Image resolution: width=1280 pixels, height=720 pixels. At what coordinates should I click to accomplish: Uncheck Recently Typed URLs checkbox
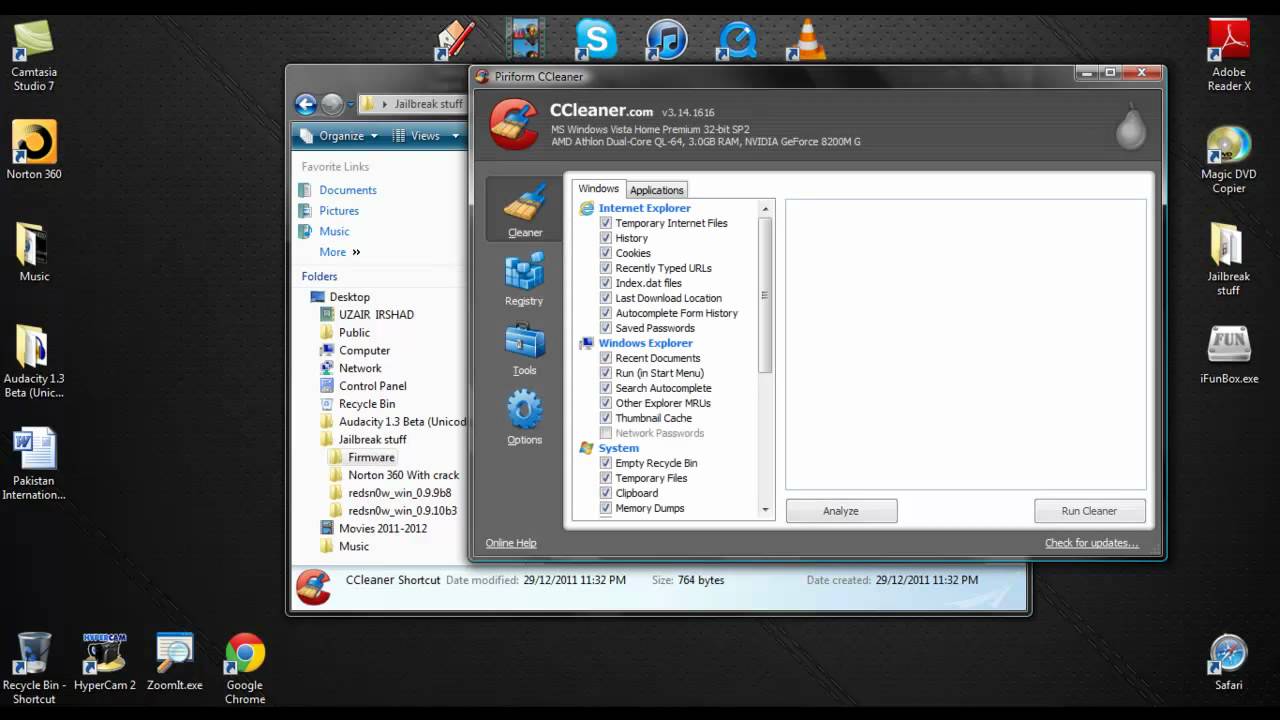[606, 268]
